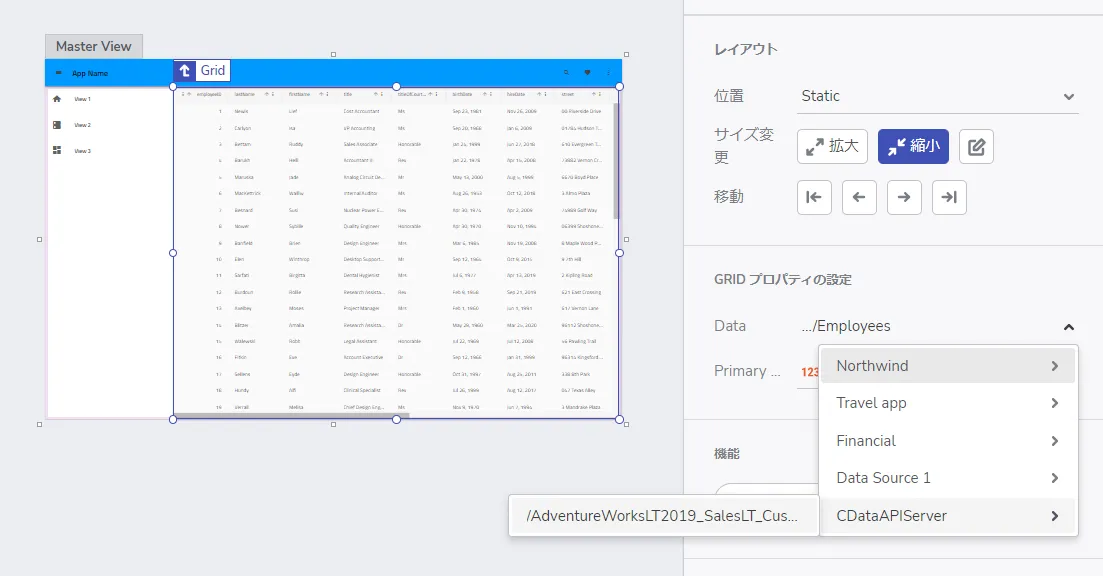Choose the AdventureWorksLT2019_SalesLT_Cus... submenu entry
Screen dimensions: 1103x576
[x=663, y=516]
